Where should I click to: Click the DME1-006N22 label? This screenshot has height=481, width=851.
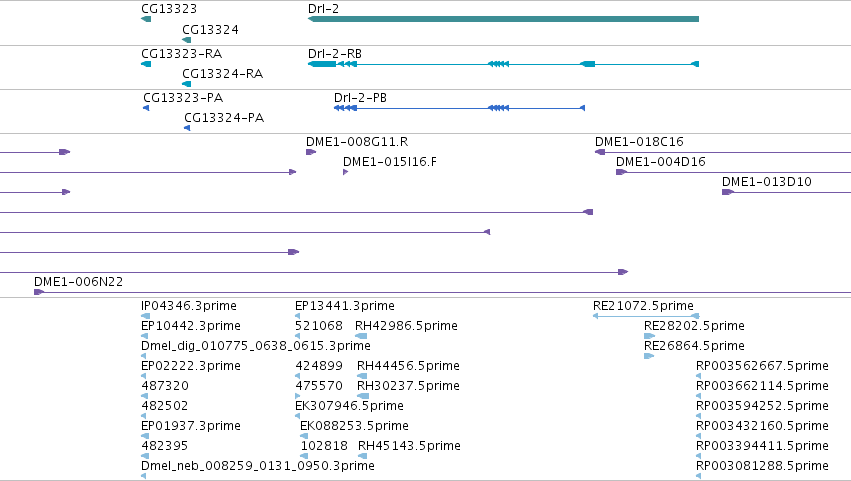tap(78, 282)
